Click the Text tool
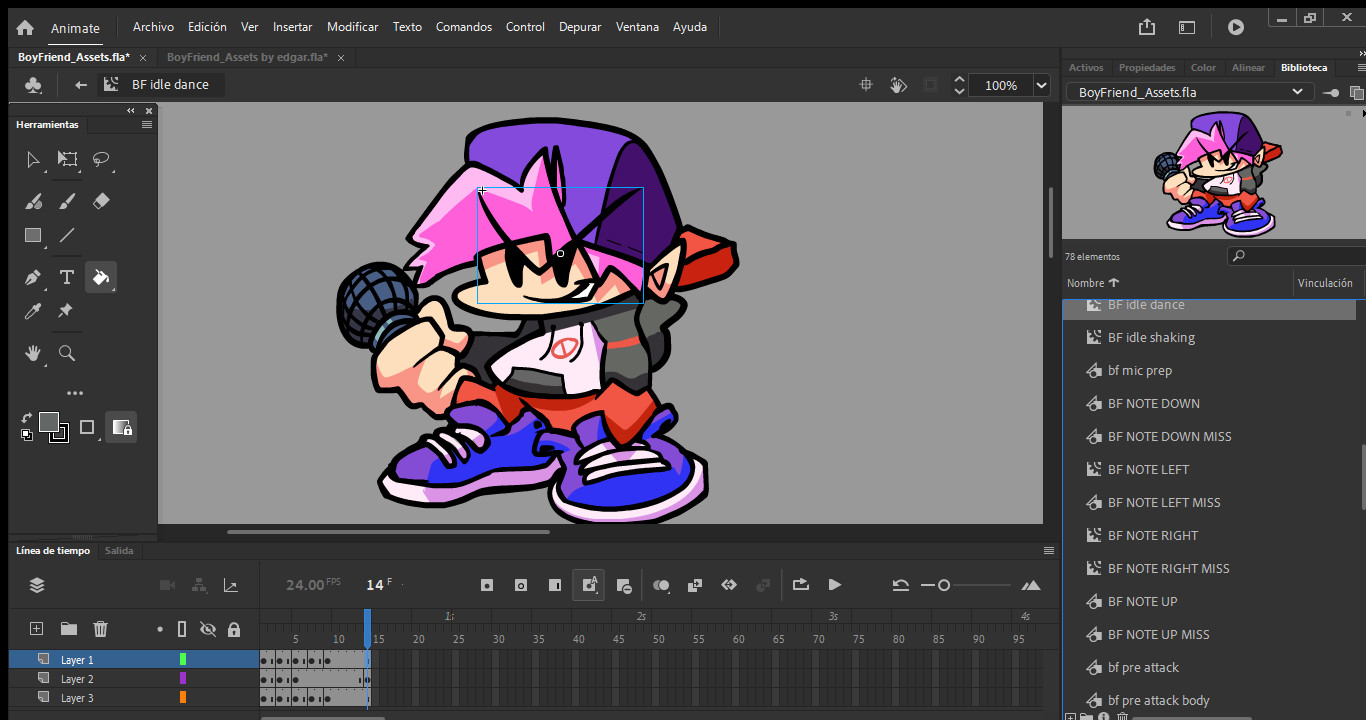 (67, 277)
